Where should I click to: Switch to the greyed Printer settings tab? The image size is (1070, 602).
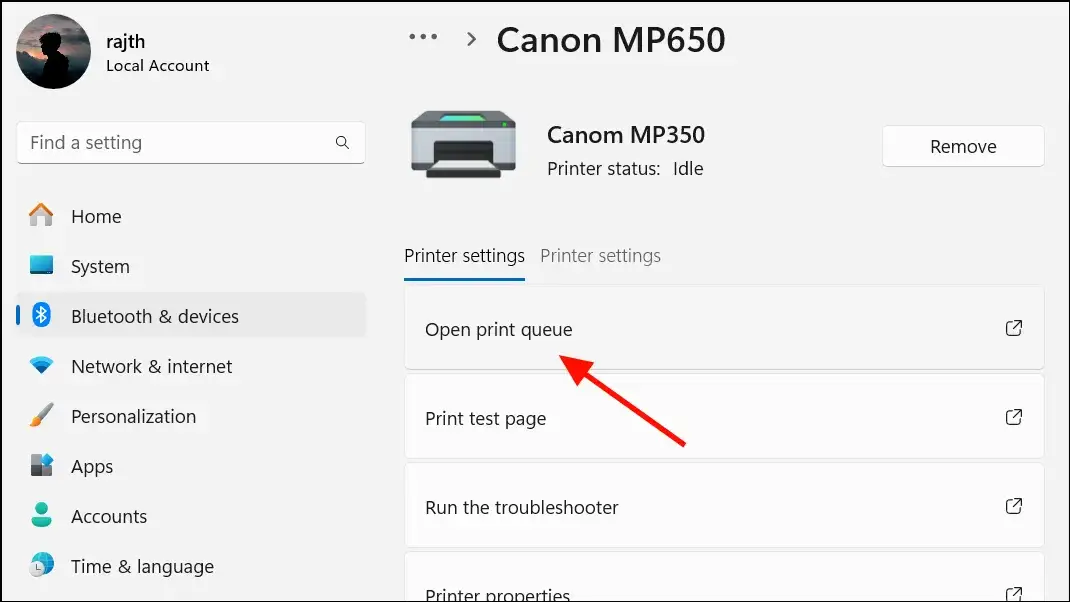[x=601, y=256]
